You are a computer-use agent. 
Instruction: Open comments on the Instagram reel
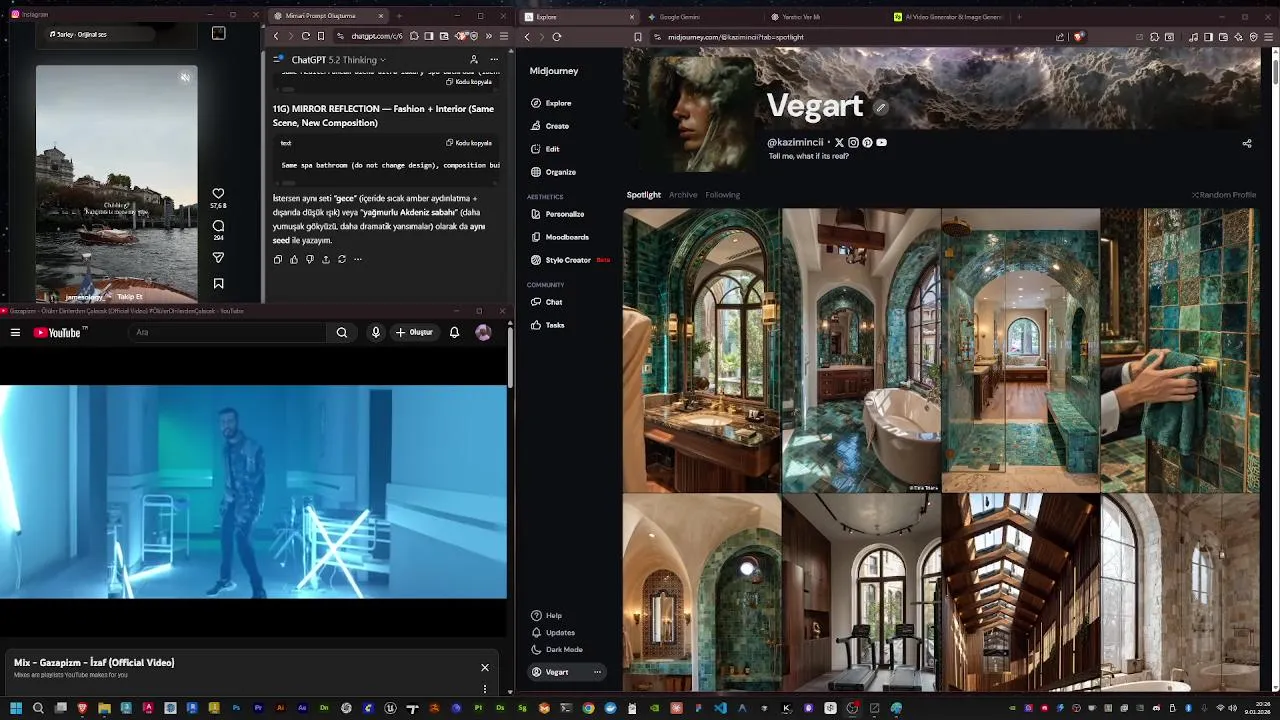point(218,226)
